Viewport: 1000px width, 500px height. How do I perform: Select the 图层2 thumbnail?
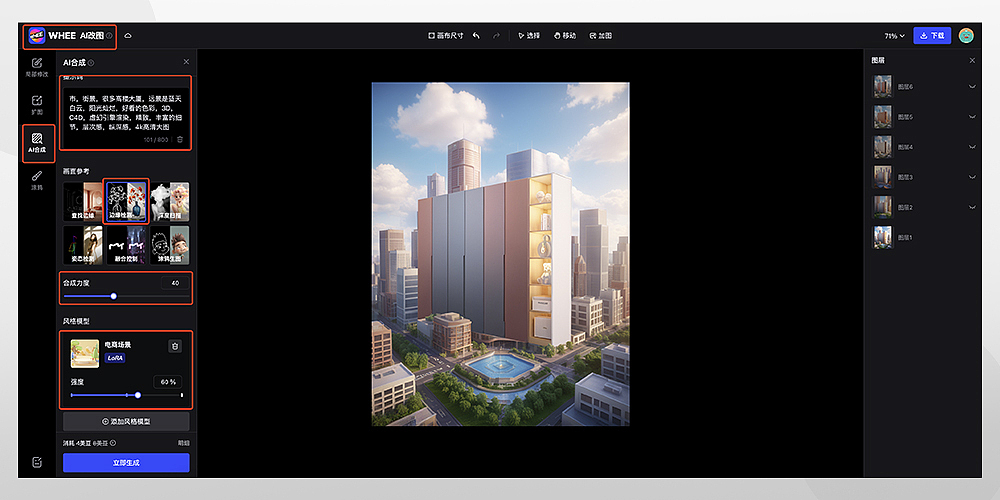[x=883, y=207]
